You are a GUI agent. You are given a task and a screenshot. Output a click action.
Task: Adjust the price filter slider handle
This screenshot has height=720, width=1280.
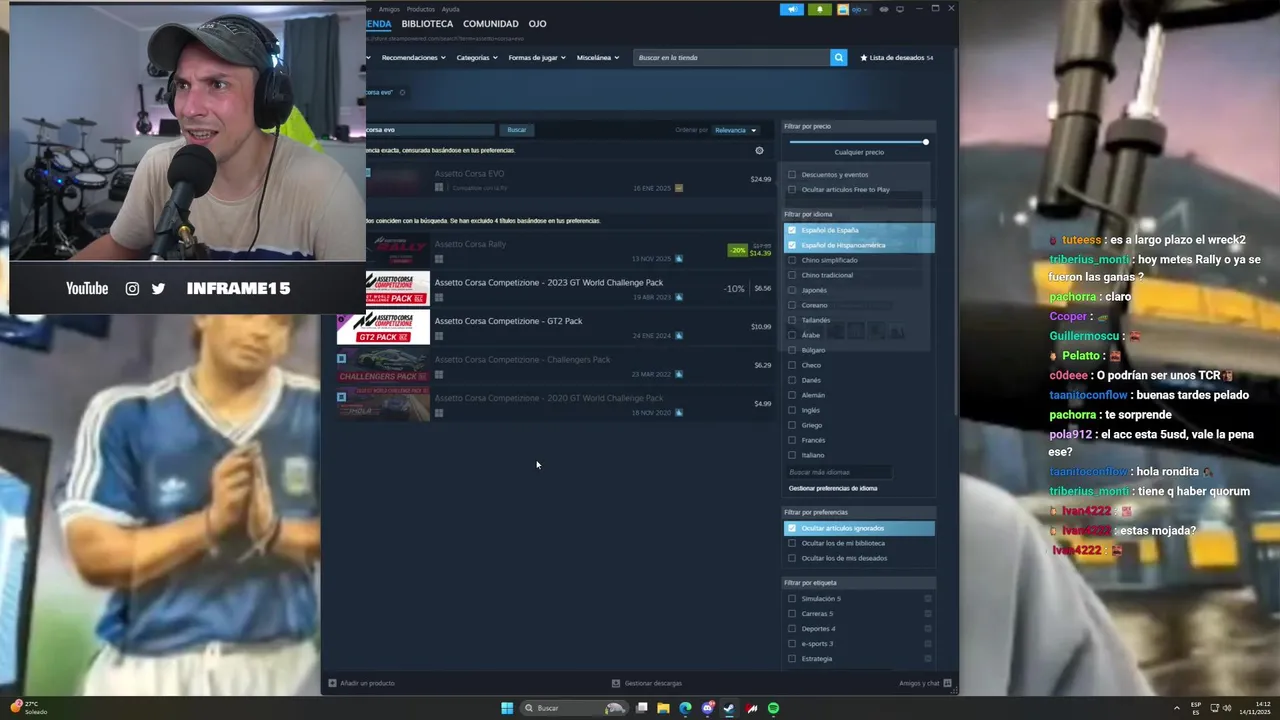[x=926, y=142]
